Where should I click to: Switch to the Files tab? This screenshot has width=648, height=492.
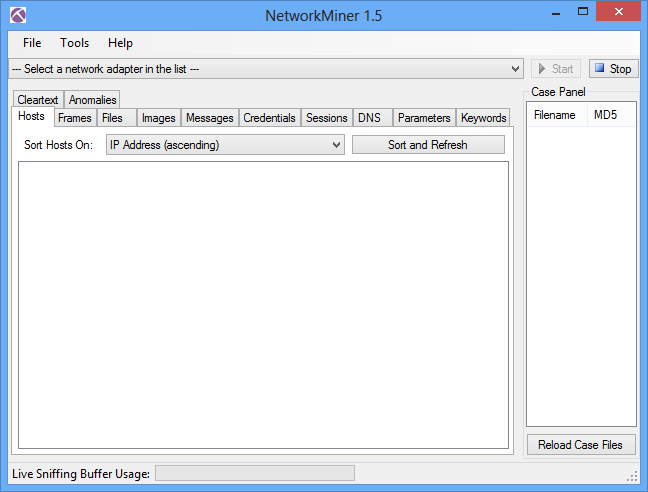[x=112, y=118]
